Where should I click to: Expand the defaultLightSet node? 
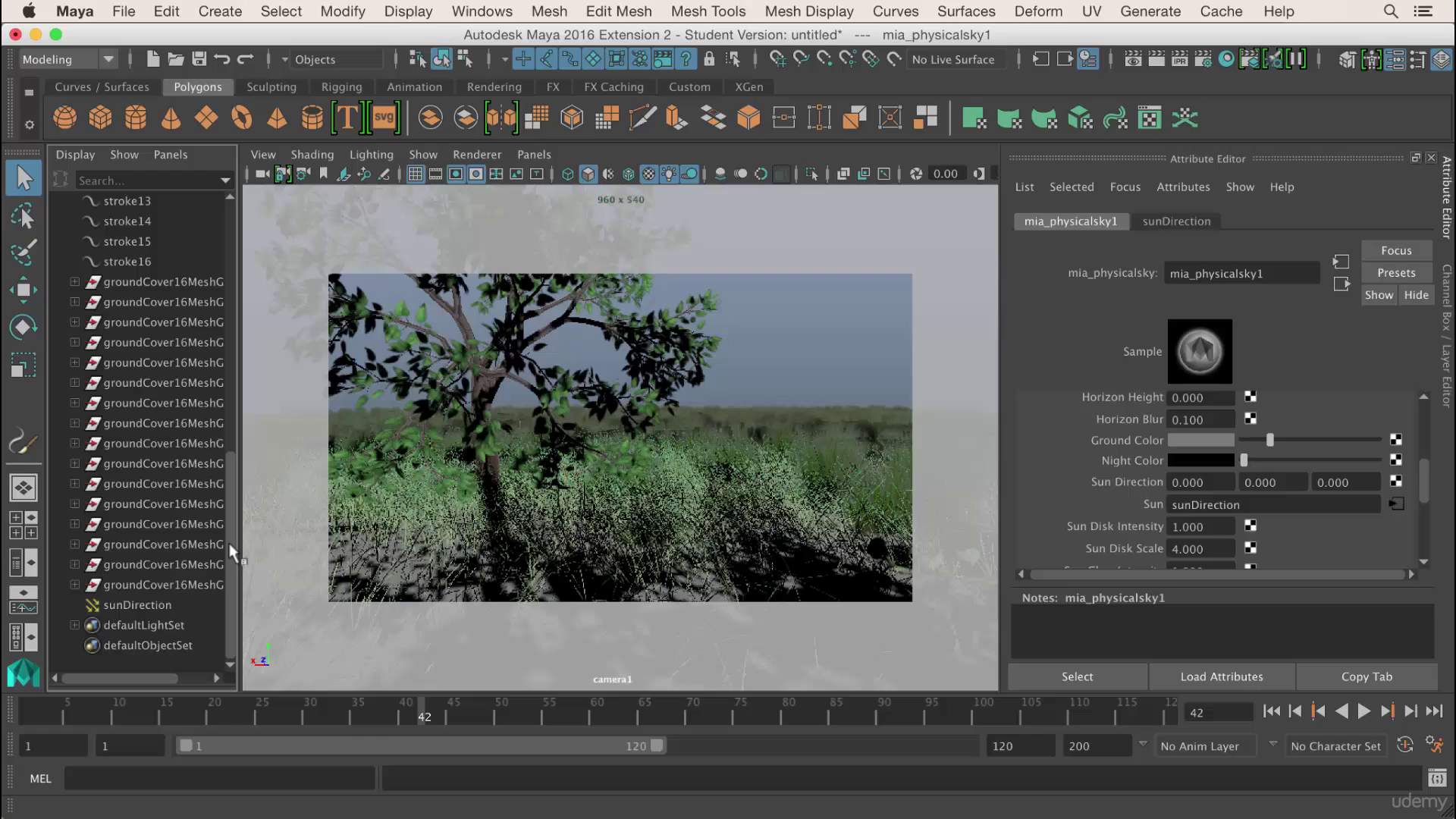74,625
